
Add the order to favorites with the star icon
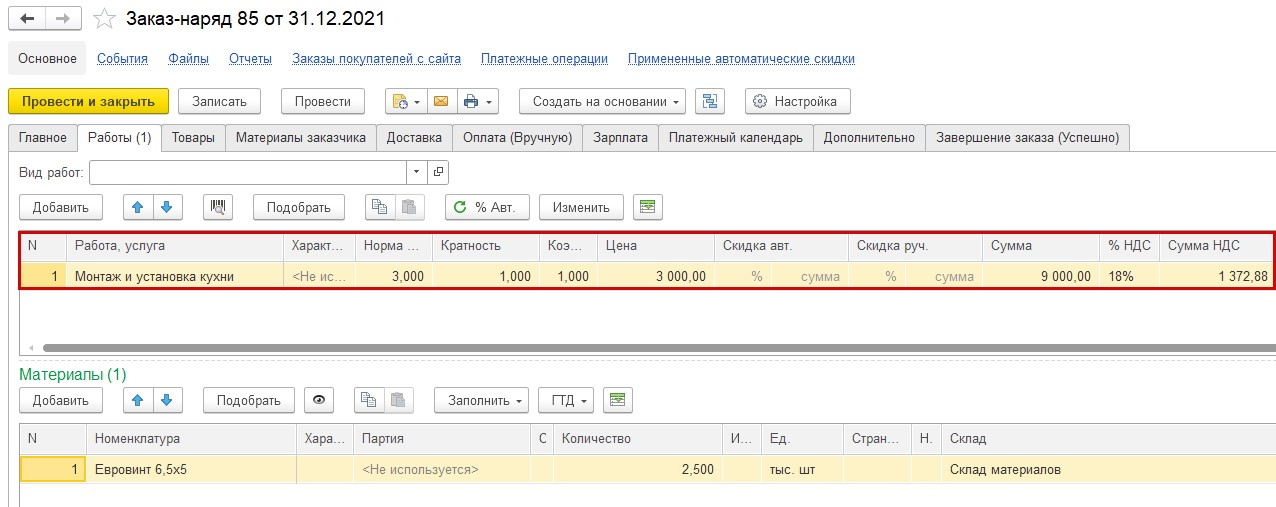(x=103, y=19)
